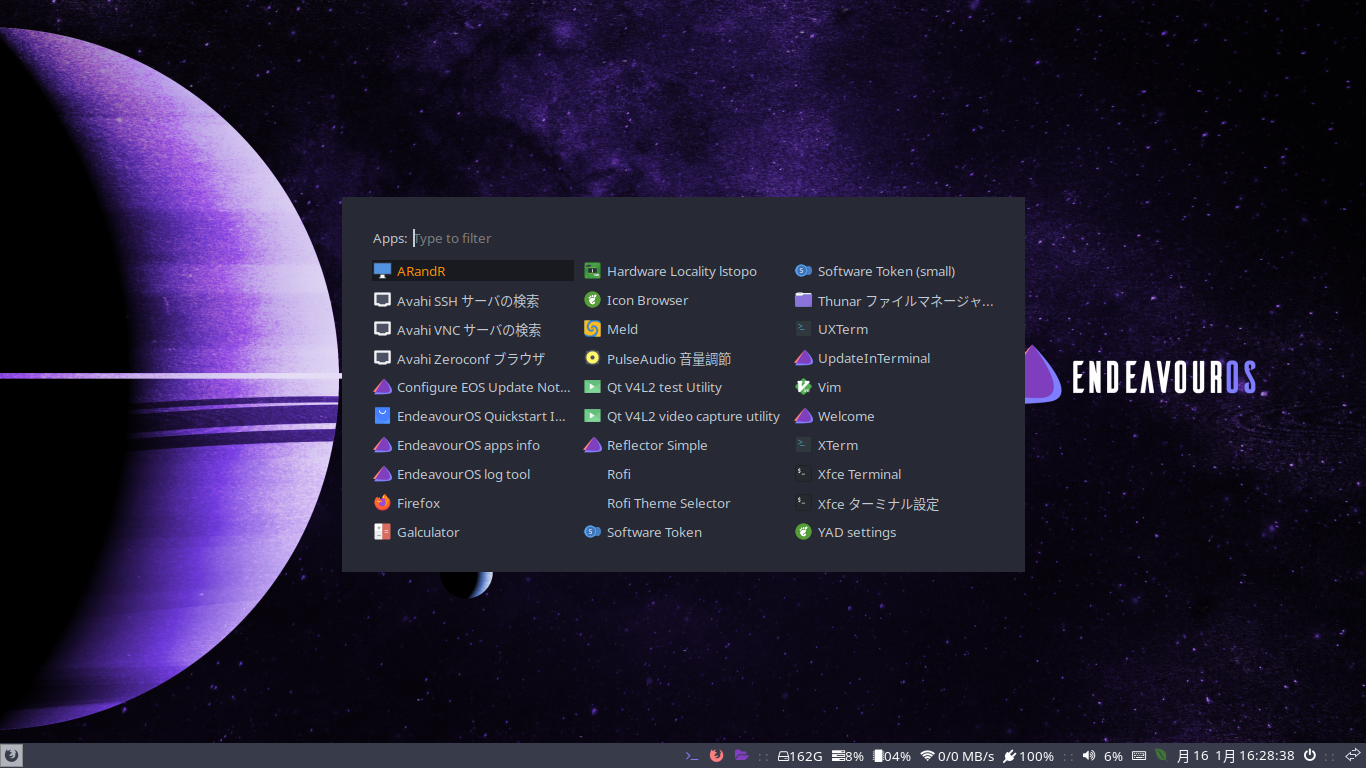This screenshot has width=1366, height=768.
Task: Open Software Token (small)
Action: click(894, 271)
